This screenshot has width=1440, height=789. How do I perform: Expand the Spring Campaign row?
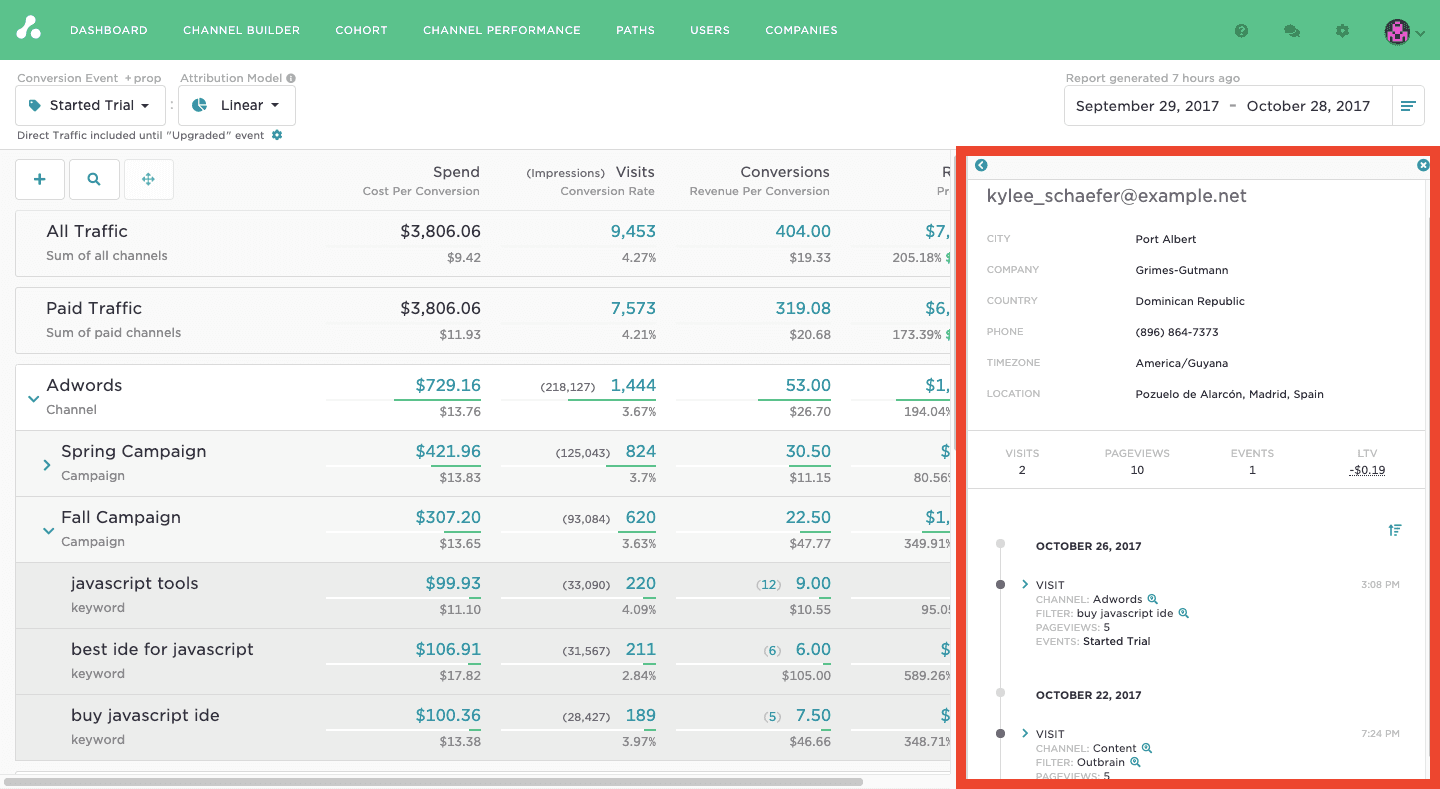pos(47,465)
